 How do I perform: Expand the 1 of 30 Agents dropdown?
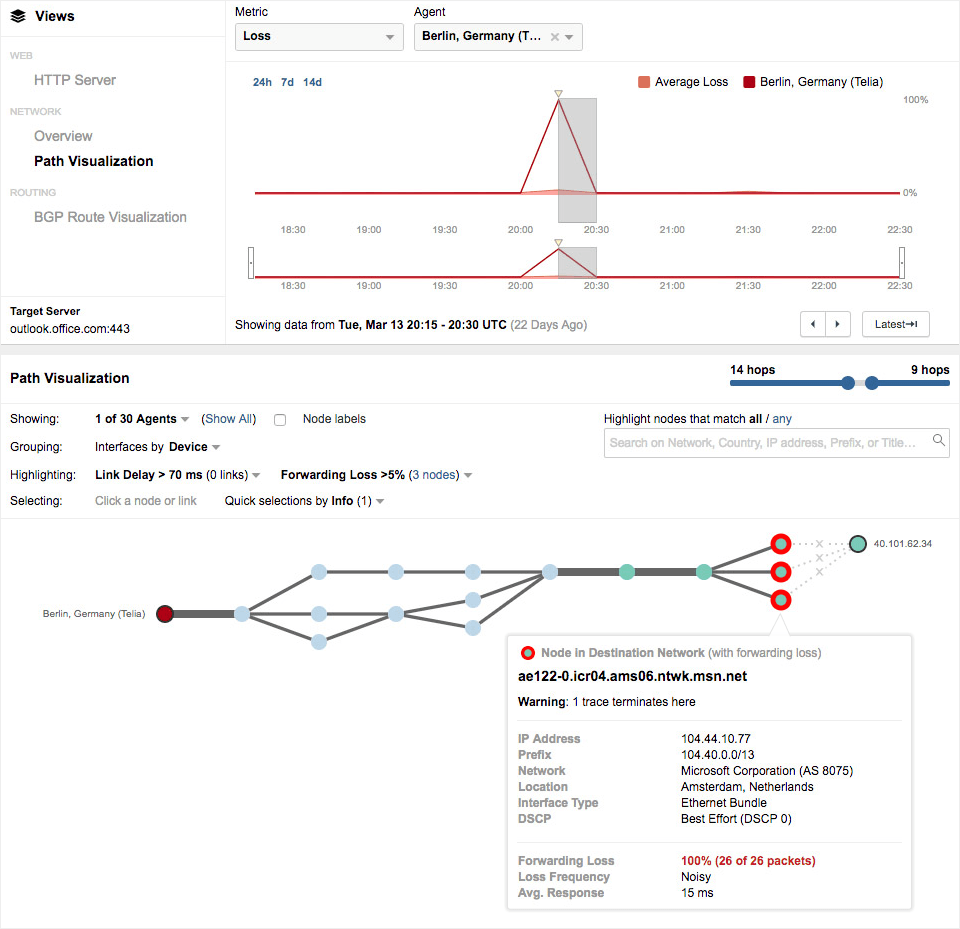tap(142, 420)
